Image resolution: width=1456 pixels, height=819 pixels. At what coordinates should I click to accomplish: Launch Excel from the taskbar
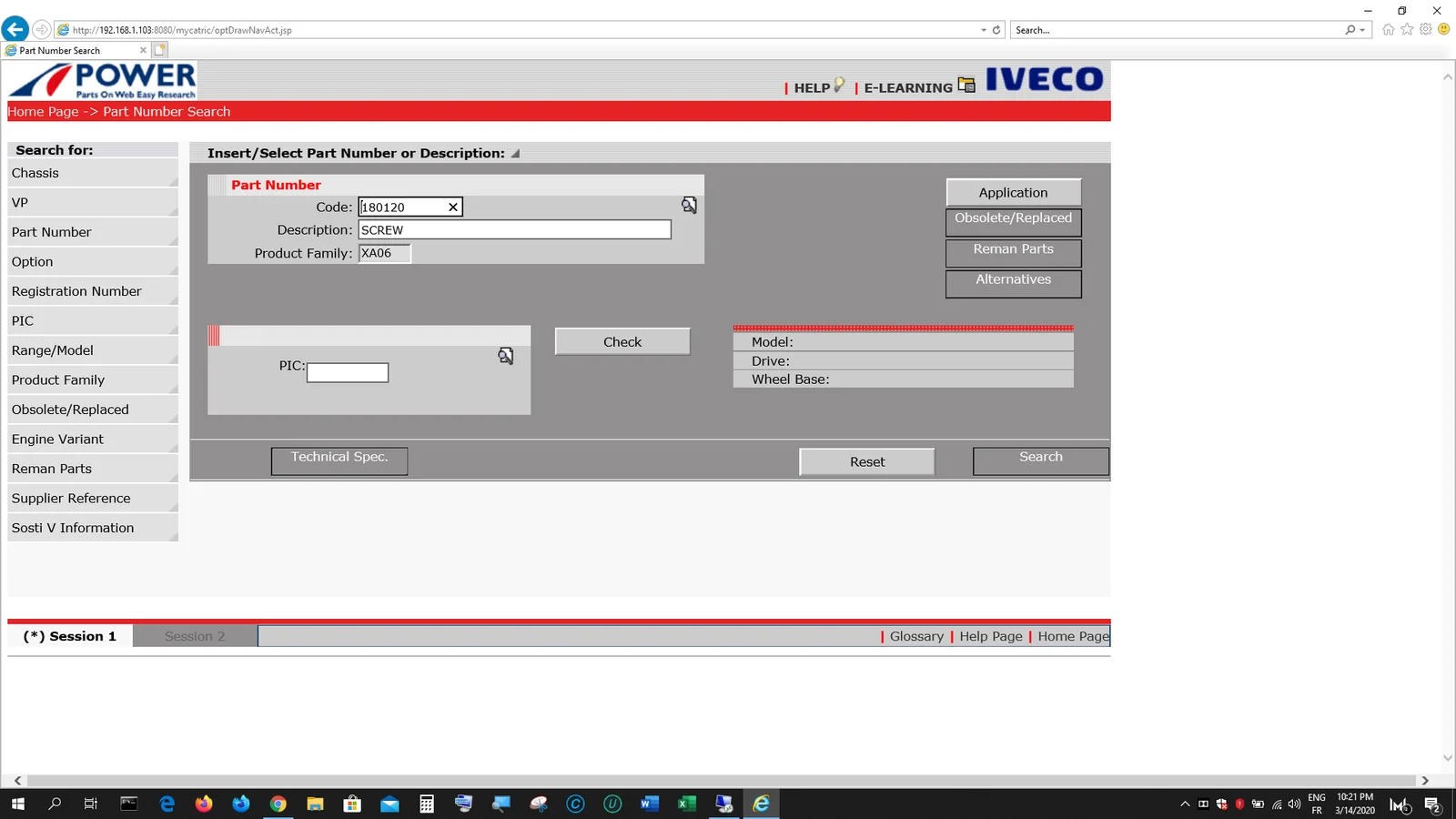(686, 804)
